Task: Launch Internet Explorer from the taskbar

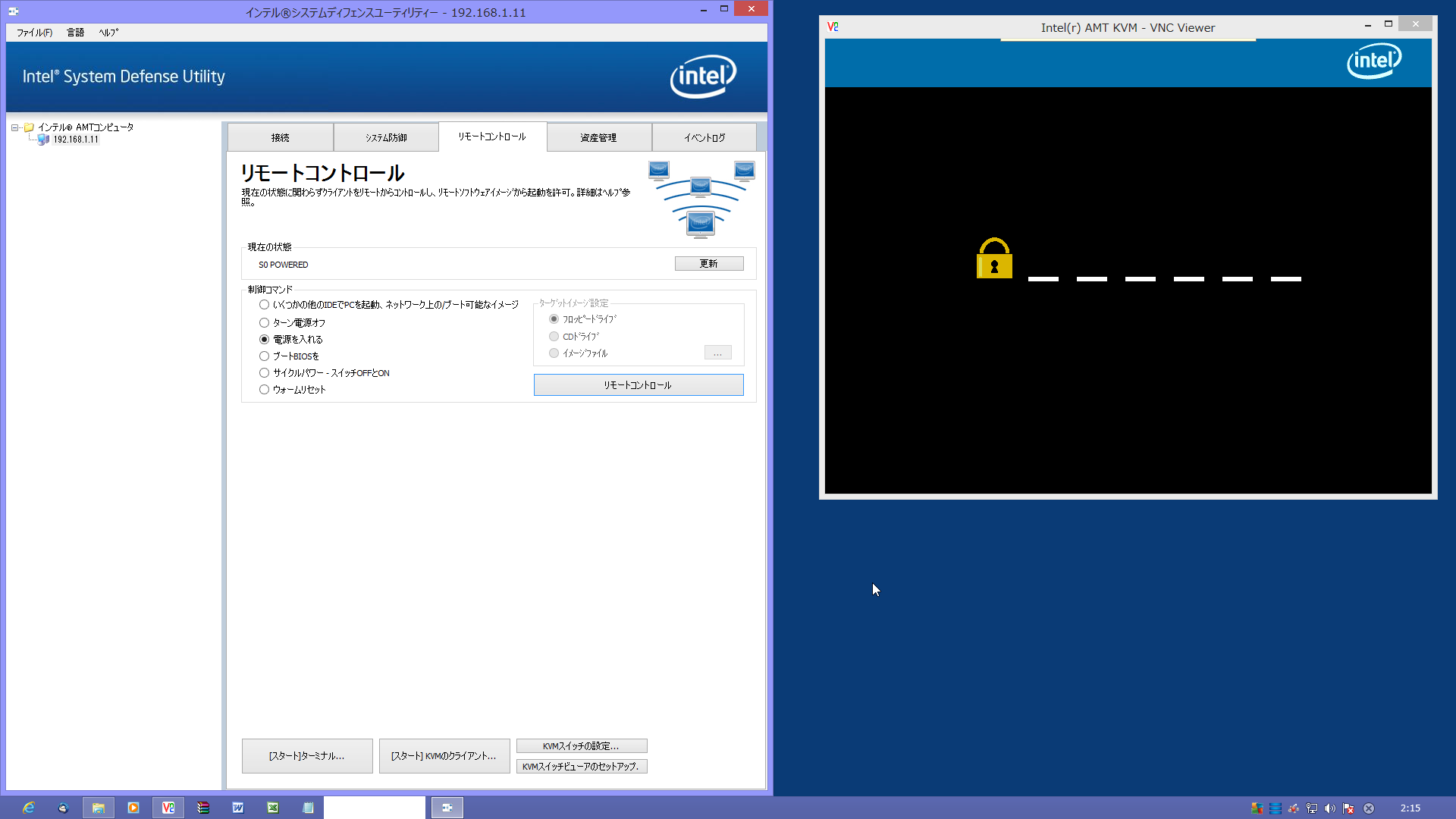Action: pyautogui.click(x=28, y=808)
